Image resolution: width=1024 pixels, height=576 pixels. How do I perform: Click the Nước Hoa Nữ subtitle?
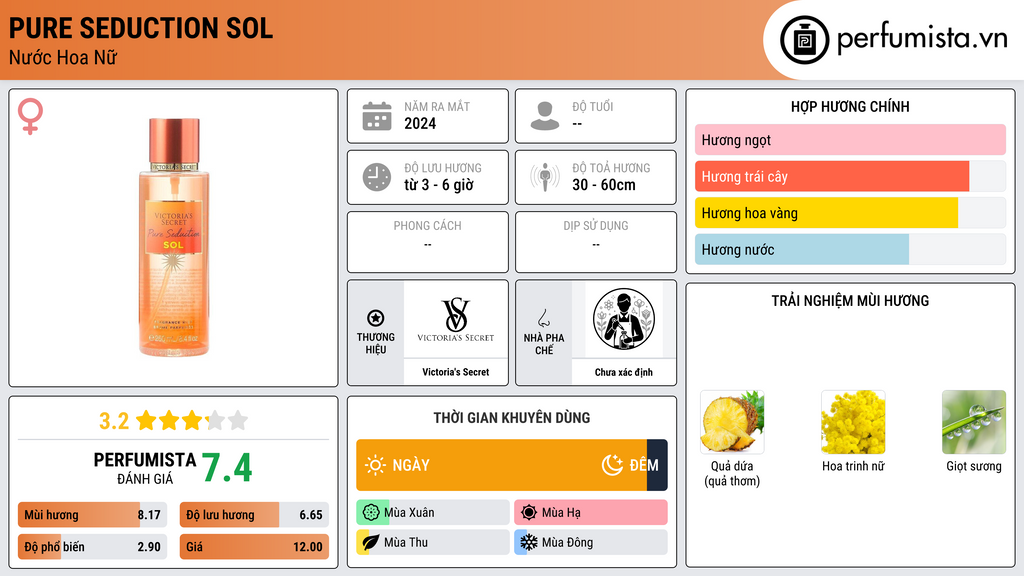pos(63,57)
